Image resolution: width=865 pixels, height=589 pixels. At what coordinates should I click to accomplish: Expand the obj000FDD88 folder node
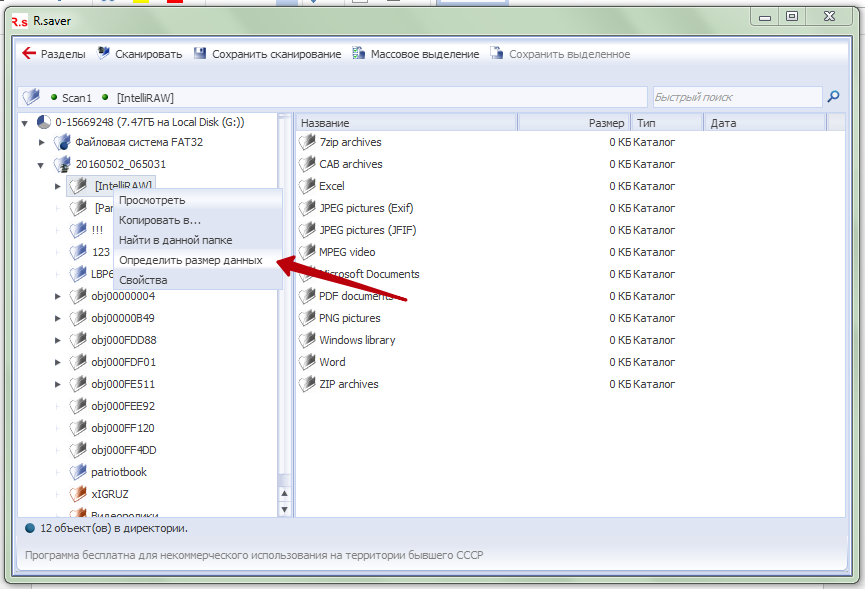(x=57, y=340)
